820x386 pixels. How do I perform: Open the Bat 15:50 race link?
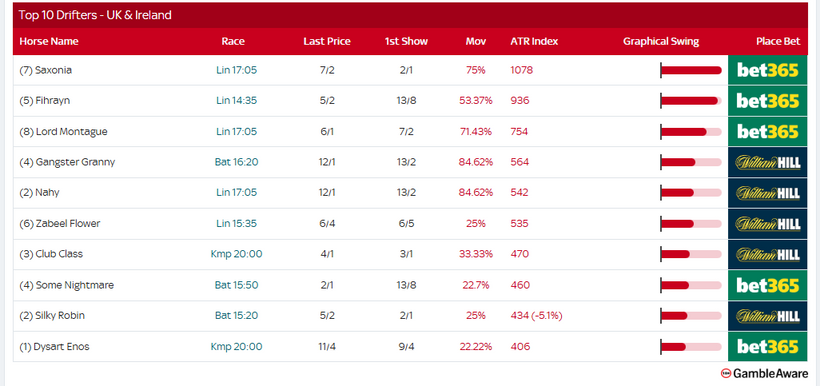pyautogui.click(x=236, y=285)
